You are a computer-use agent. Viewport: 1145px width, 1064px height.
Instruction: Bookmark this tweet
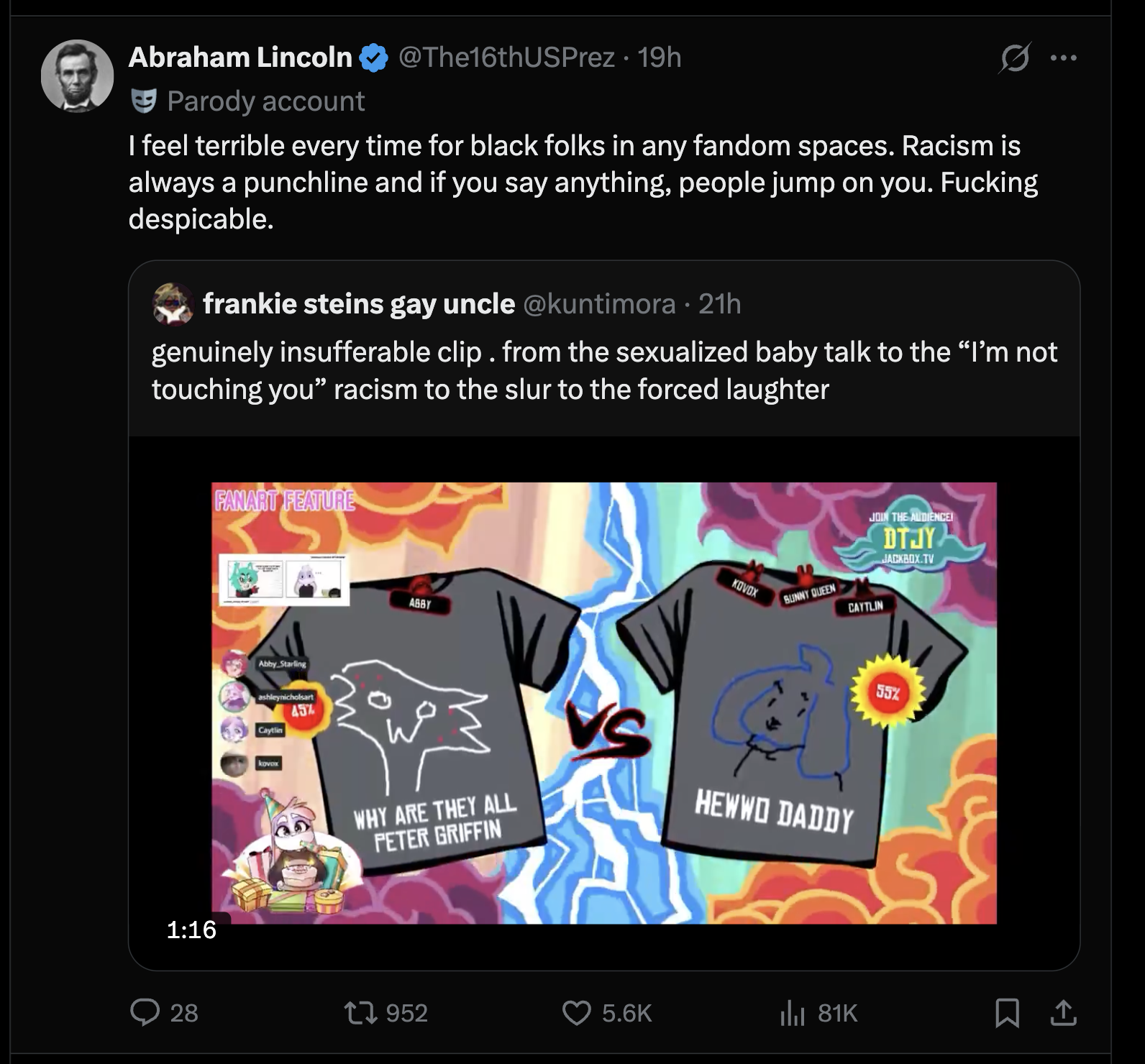[x=1007, y=1012]
